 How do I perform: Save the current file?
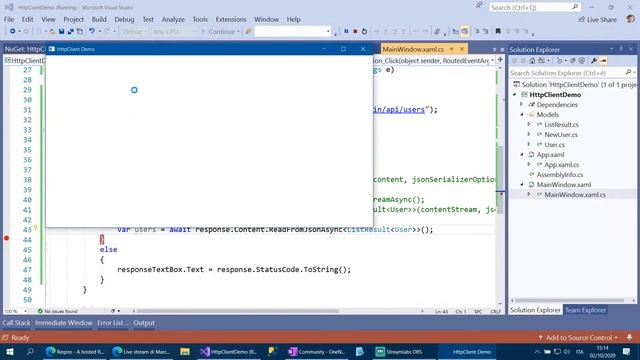[x=61, y=31]
